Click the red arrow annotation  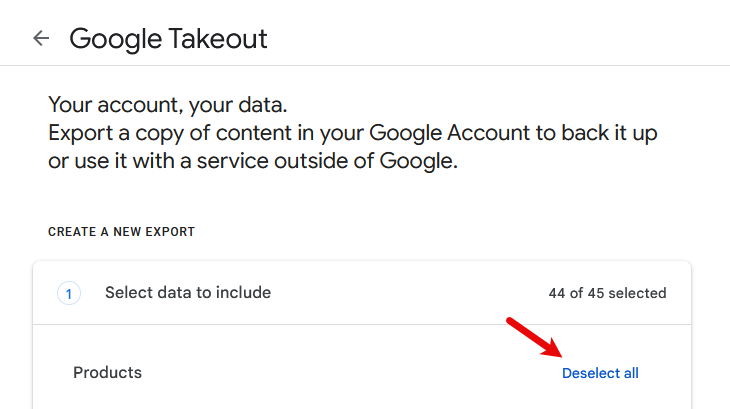coord(532,337)
